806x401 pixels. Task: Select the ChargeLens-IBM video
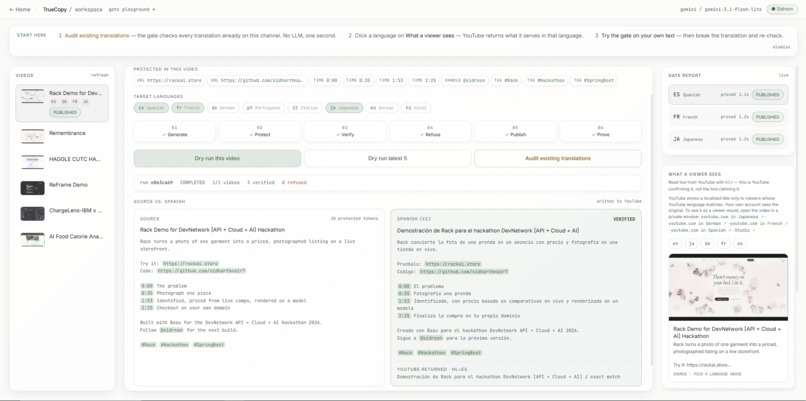62,213
